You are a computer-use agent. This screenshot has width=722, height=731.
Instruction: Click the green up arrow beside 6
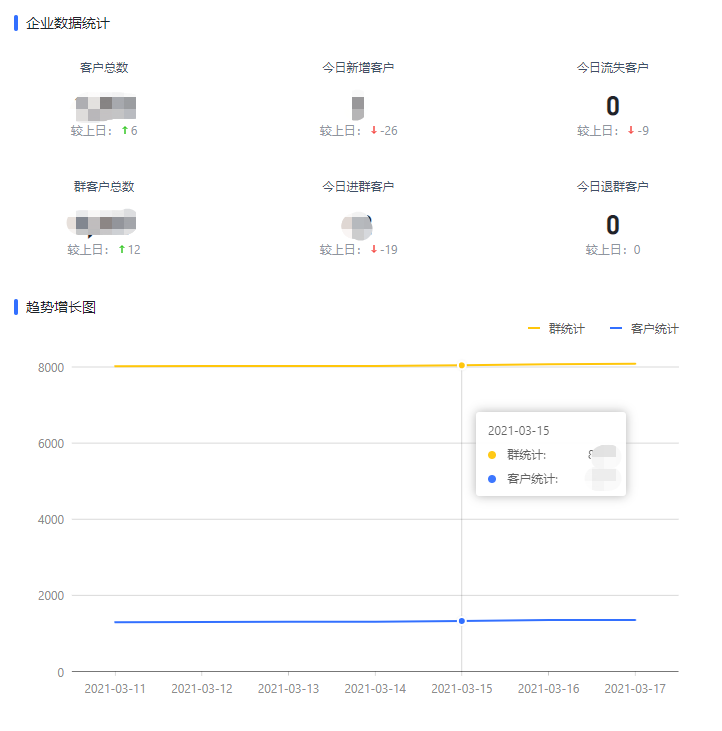[124, 131]
